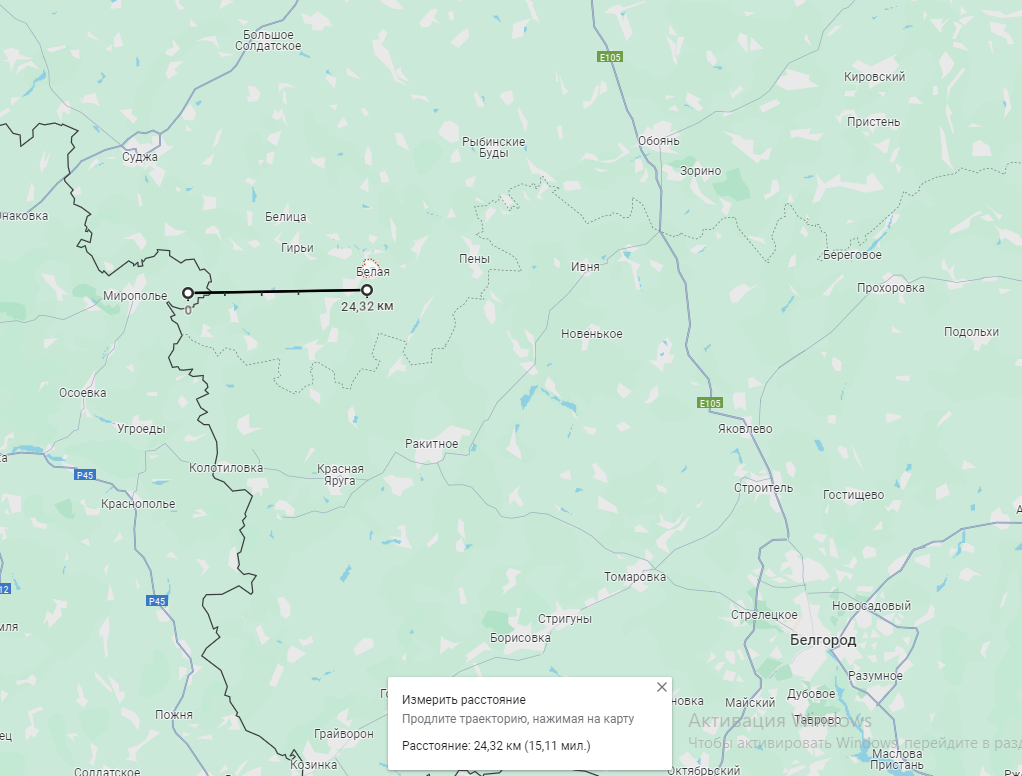Click the Обоянь town label
Screen dimensions: 1022x776
(x=658, y=141)
